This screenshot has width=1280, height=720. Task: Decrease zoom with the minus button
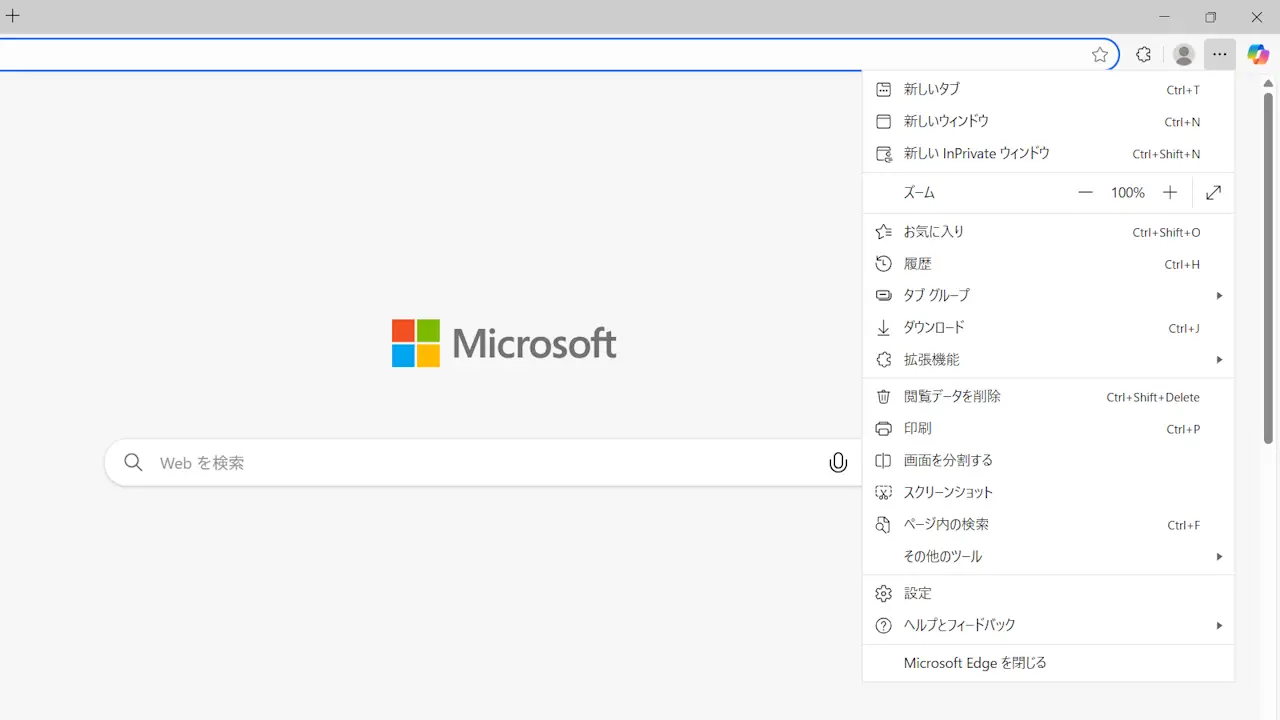pyautogui.click(x=1085, y=193)
